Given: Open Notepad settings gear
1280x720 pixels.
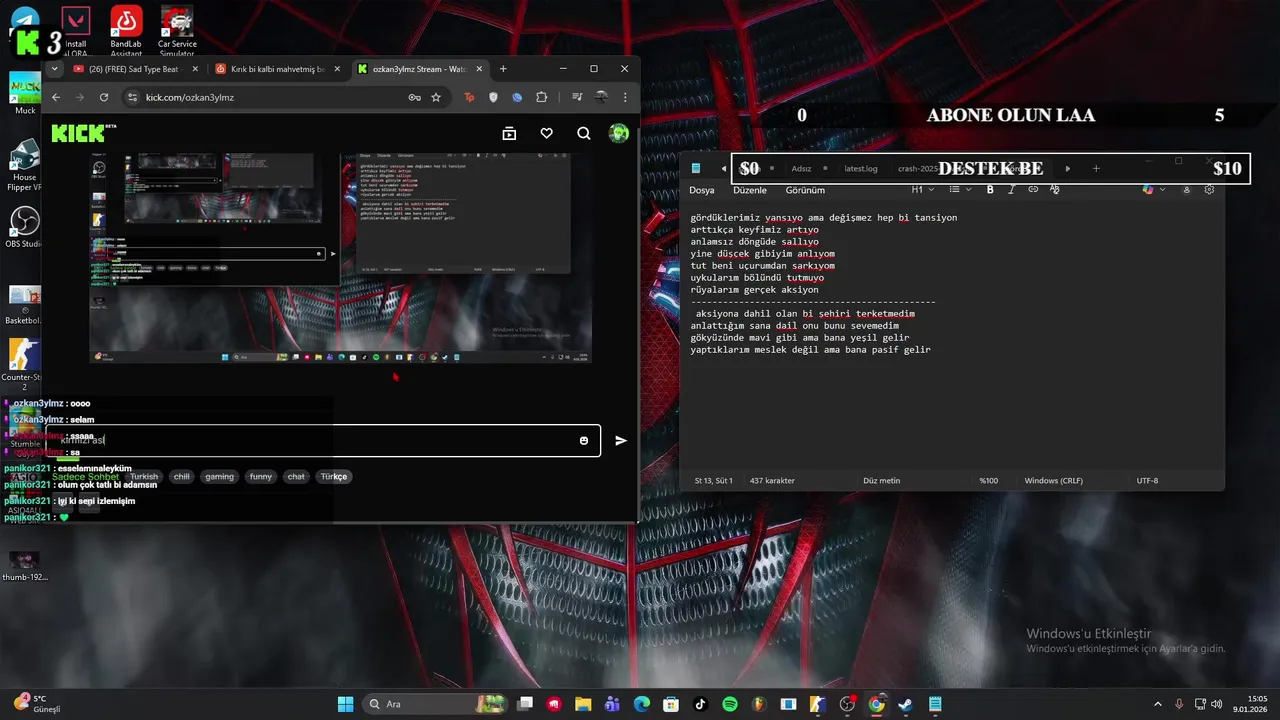Looking at the screenshot, I should click(x=1209, y=189).
